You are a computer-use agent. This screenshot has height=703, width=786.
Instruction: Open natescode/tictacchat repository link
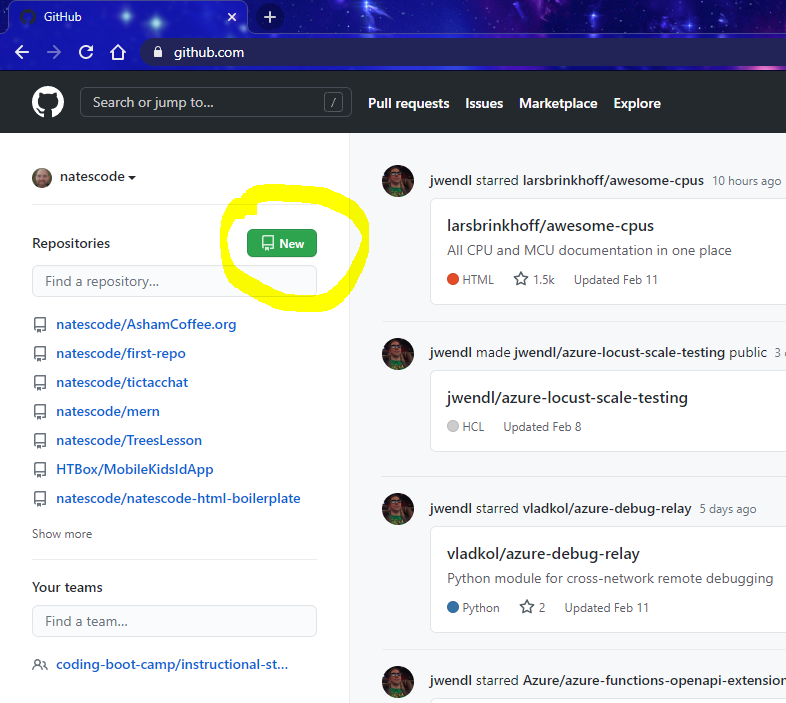(x=122, y=383)
